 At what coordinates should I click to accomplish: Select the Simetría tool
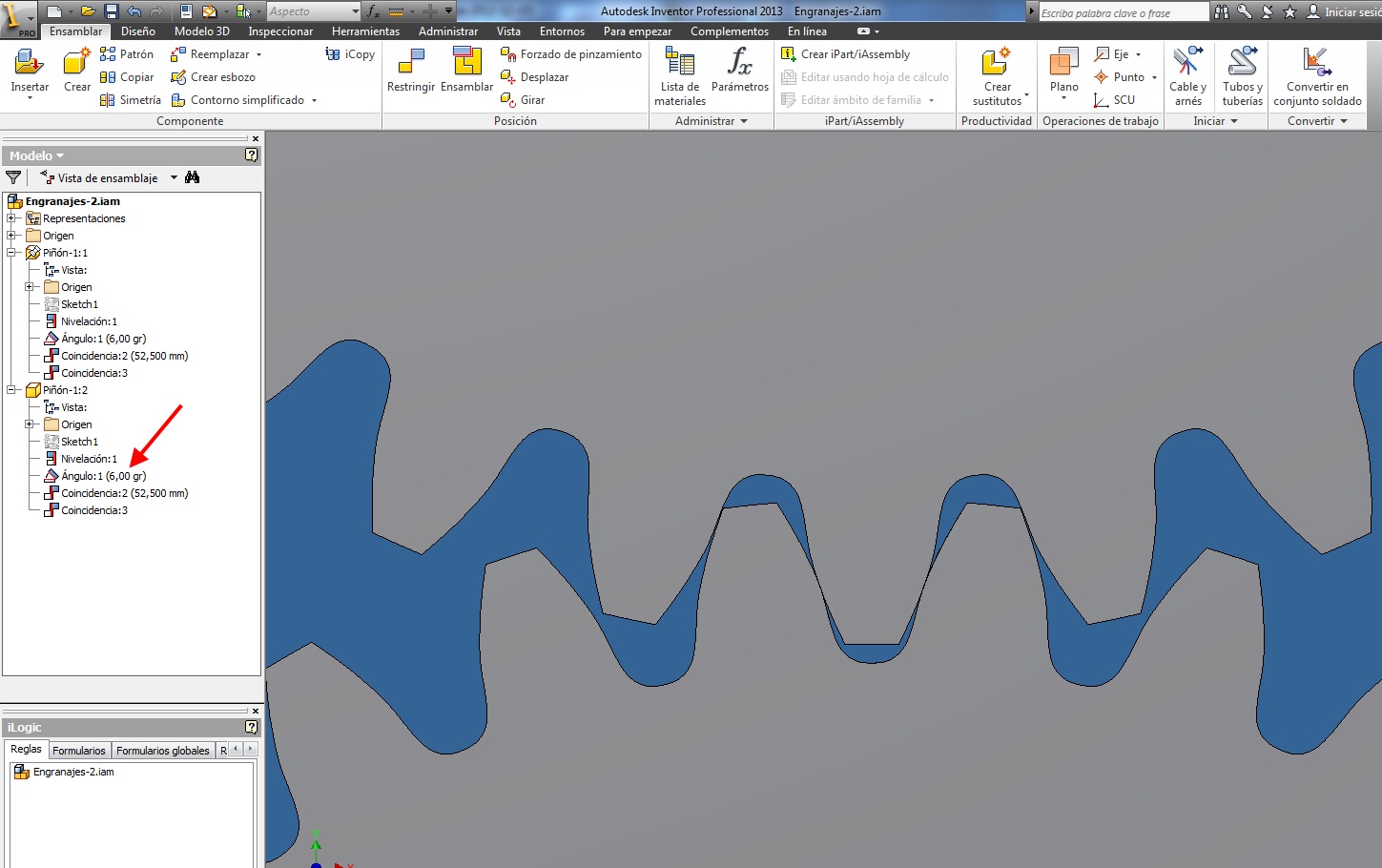click(x=131, y=100)
